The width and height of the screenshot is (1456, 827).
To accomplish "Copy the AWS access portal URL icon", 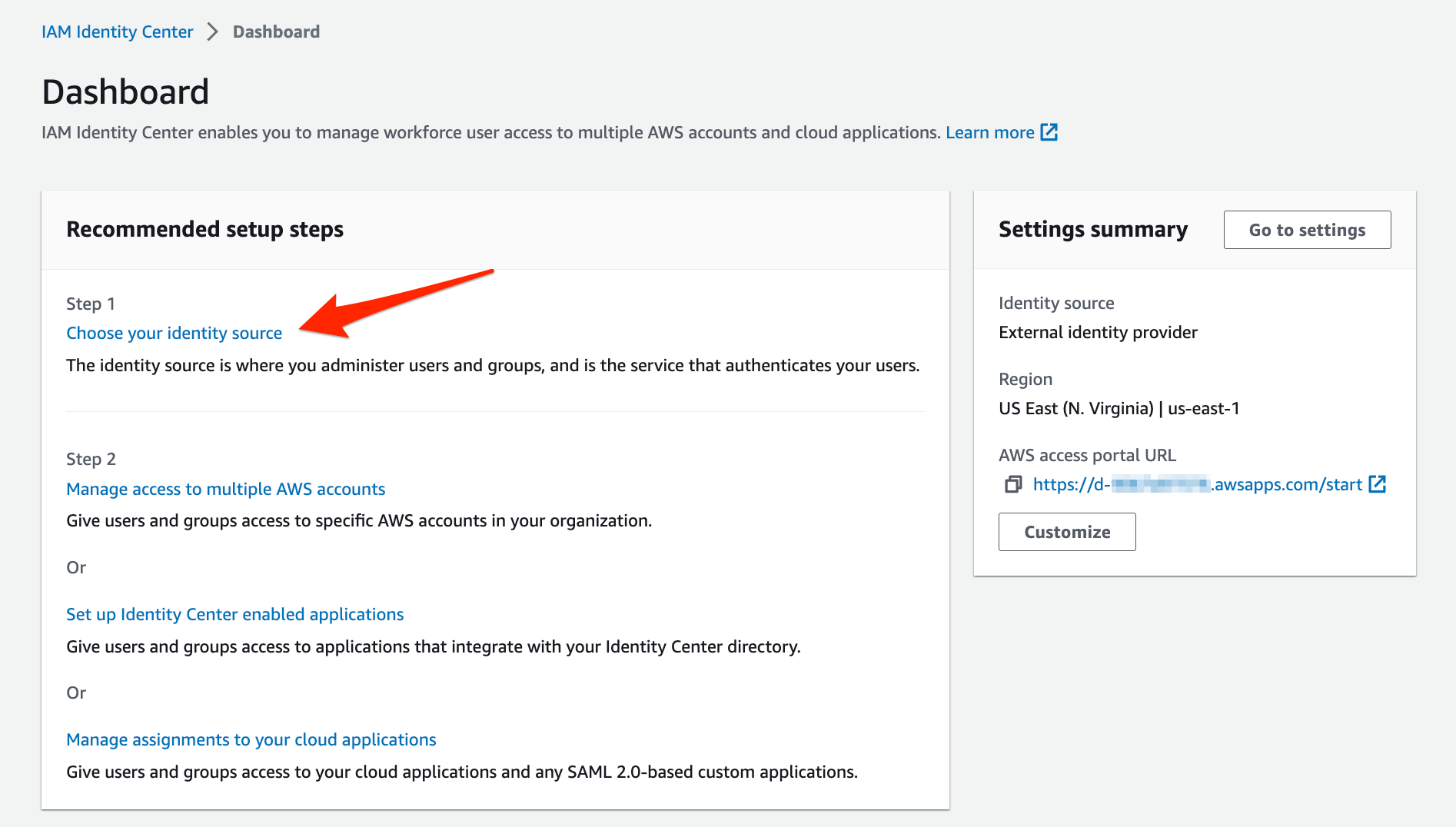I will click(1013, 484).
